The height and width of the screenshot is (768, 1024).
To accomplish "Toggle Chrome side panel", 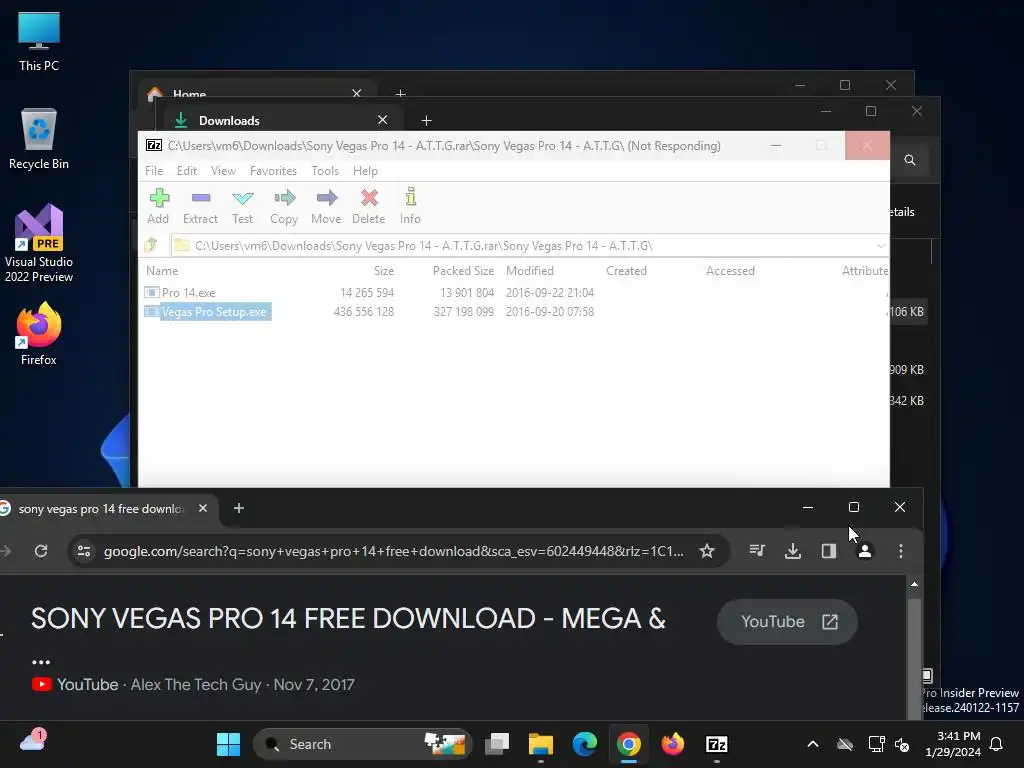I will (x=829, y=551).
